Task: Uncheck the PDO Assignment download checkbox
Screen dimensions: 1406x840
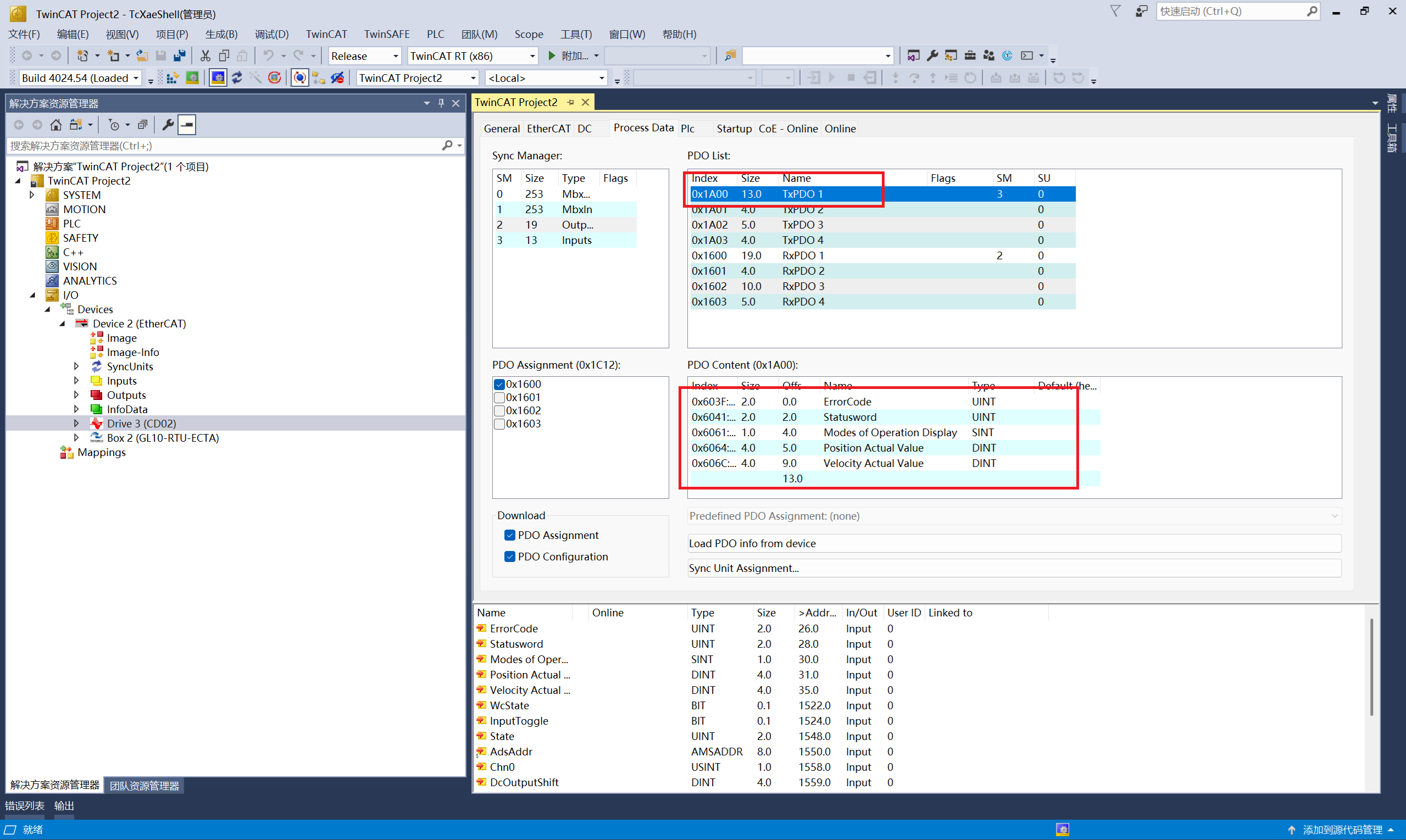Action: (509, 535)
